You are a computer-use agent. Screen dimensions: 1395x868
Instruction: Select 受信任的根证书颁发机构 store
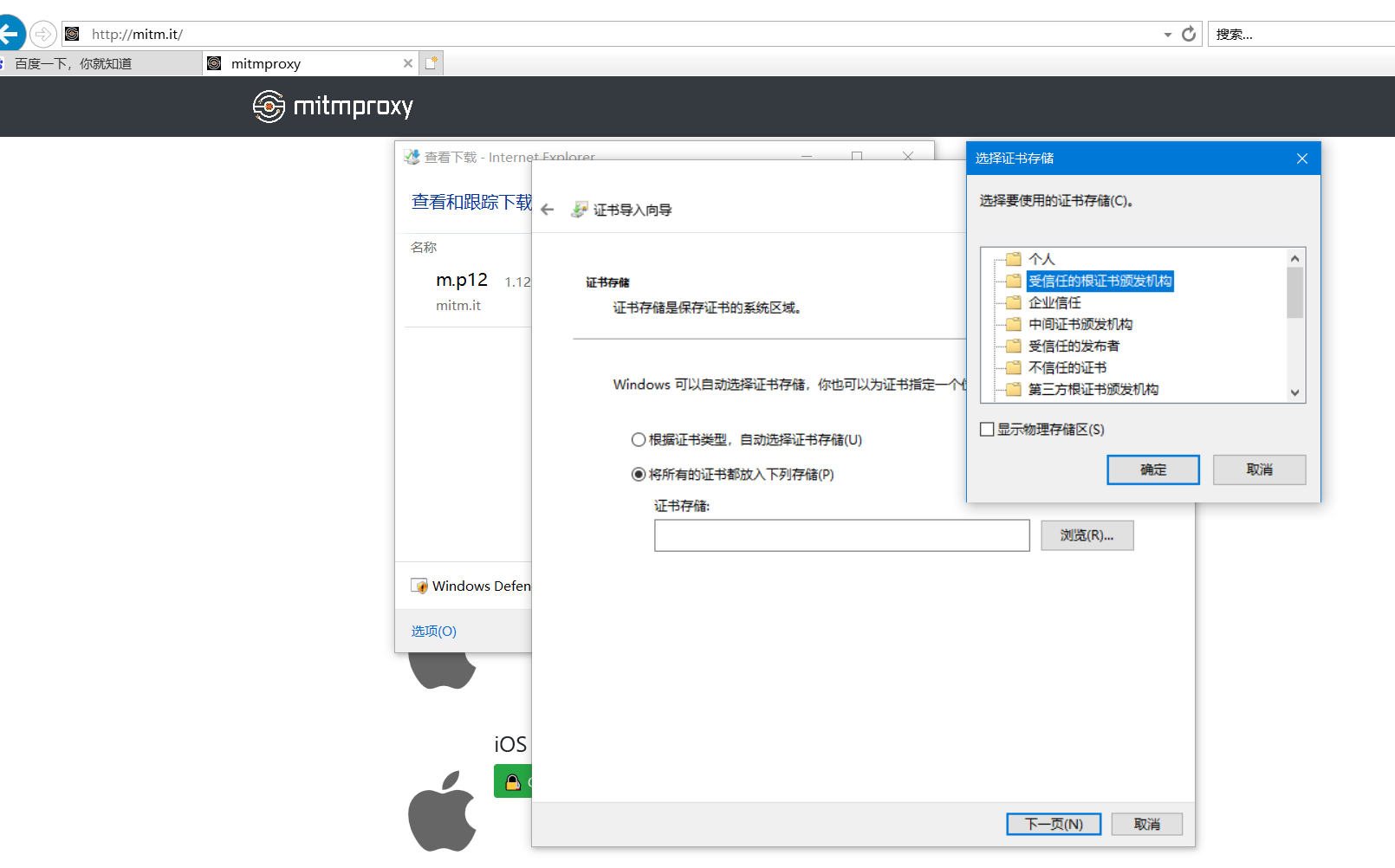point(1100,281)
